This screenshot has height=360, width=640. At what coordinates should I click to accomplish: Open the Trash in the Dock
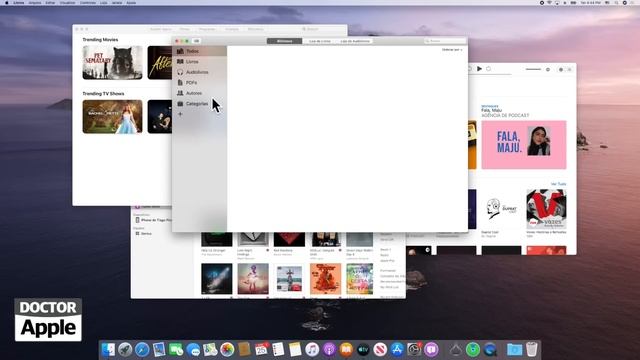(531, 349)
